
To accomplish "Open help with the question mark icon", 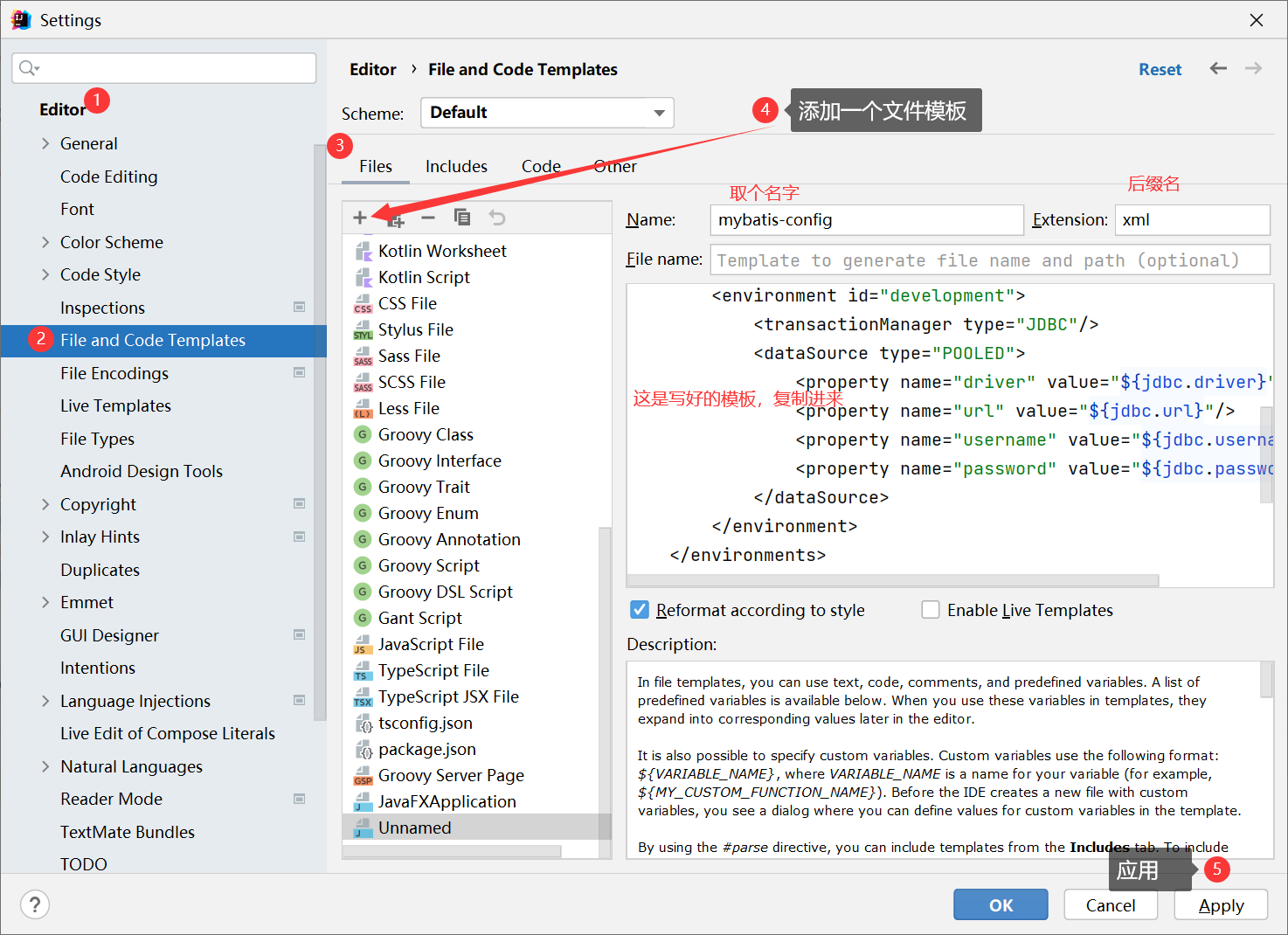I will 35,904.
